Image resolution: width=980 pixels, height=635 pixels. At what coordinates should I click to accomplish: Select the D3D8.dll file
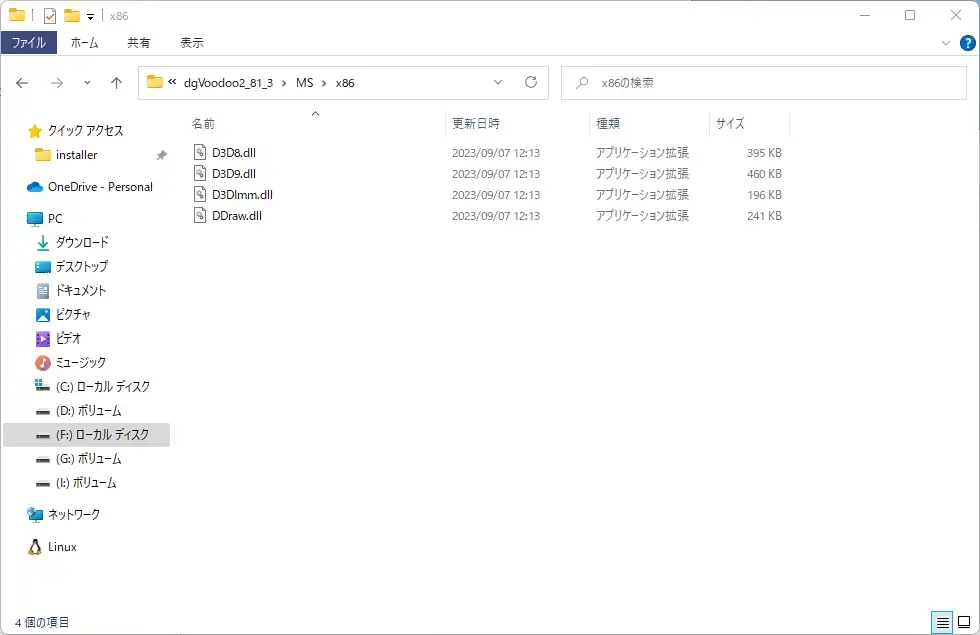coord(235,153)
